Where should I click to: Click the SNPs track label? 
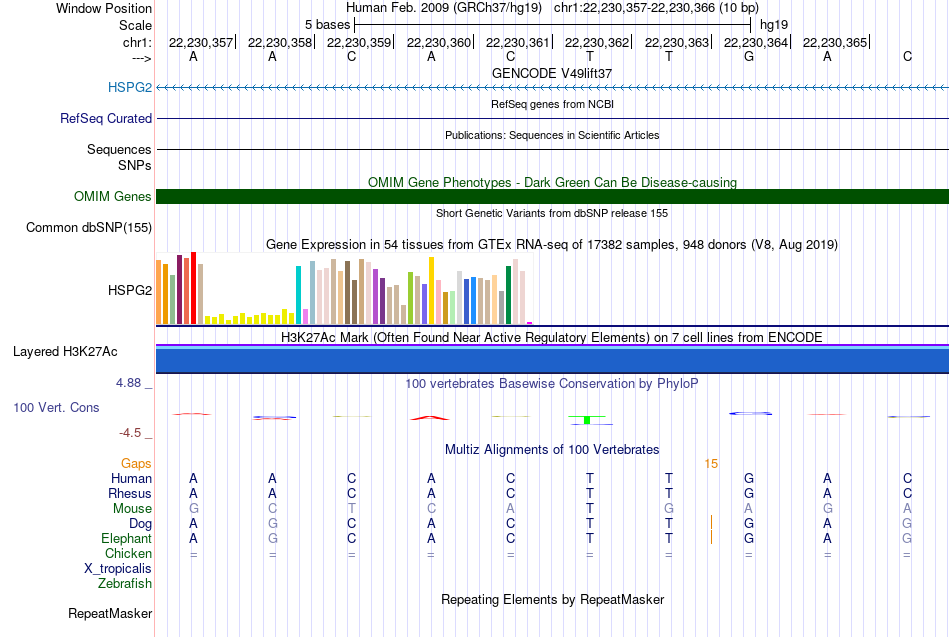(x=135, y=165)
